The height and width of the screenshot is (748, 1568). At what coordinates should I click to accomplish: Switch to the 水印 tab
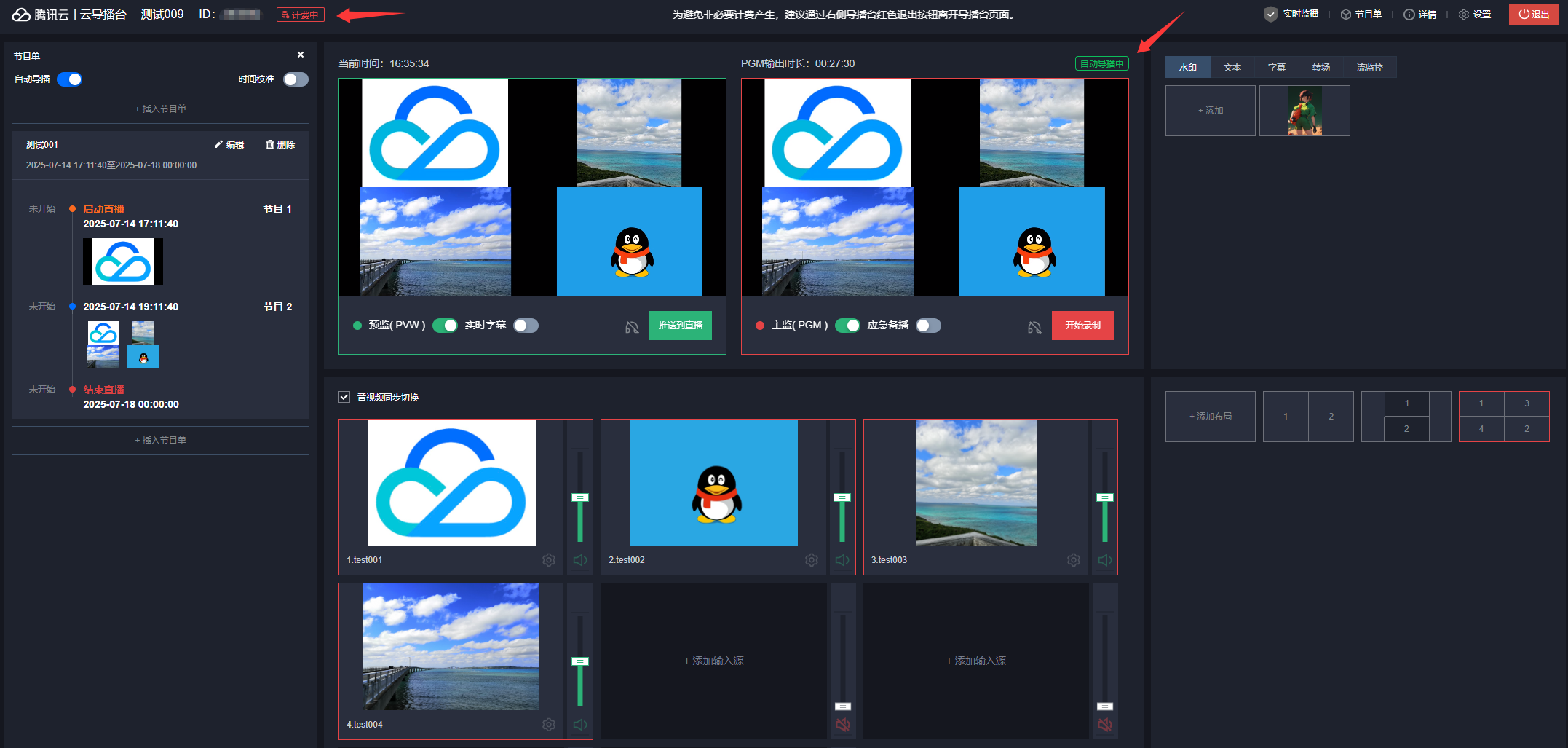click(1188, 67)
